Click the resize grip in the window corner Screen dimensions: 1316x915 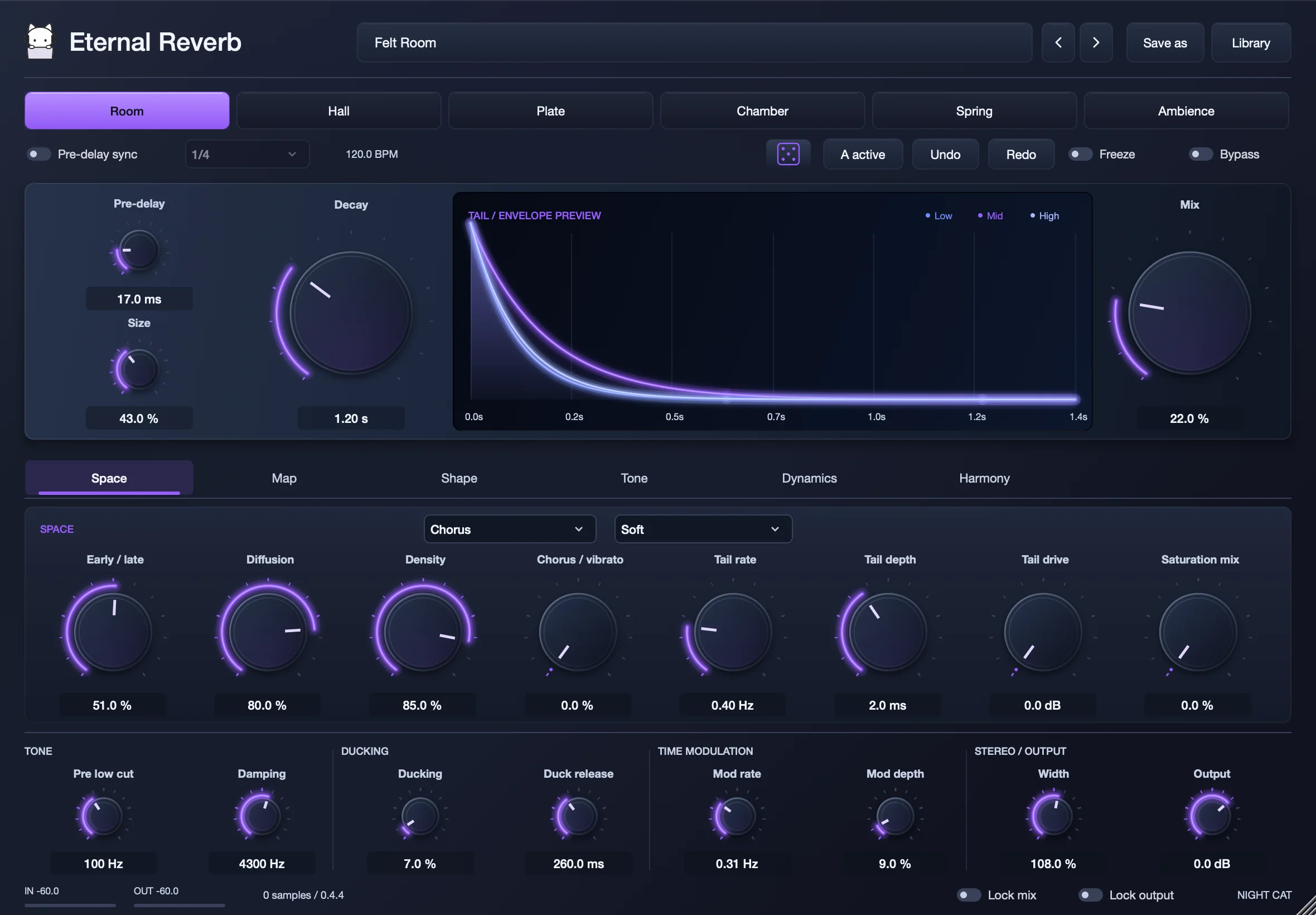1306,906
